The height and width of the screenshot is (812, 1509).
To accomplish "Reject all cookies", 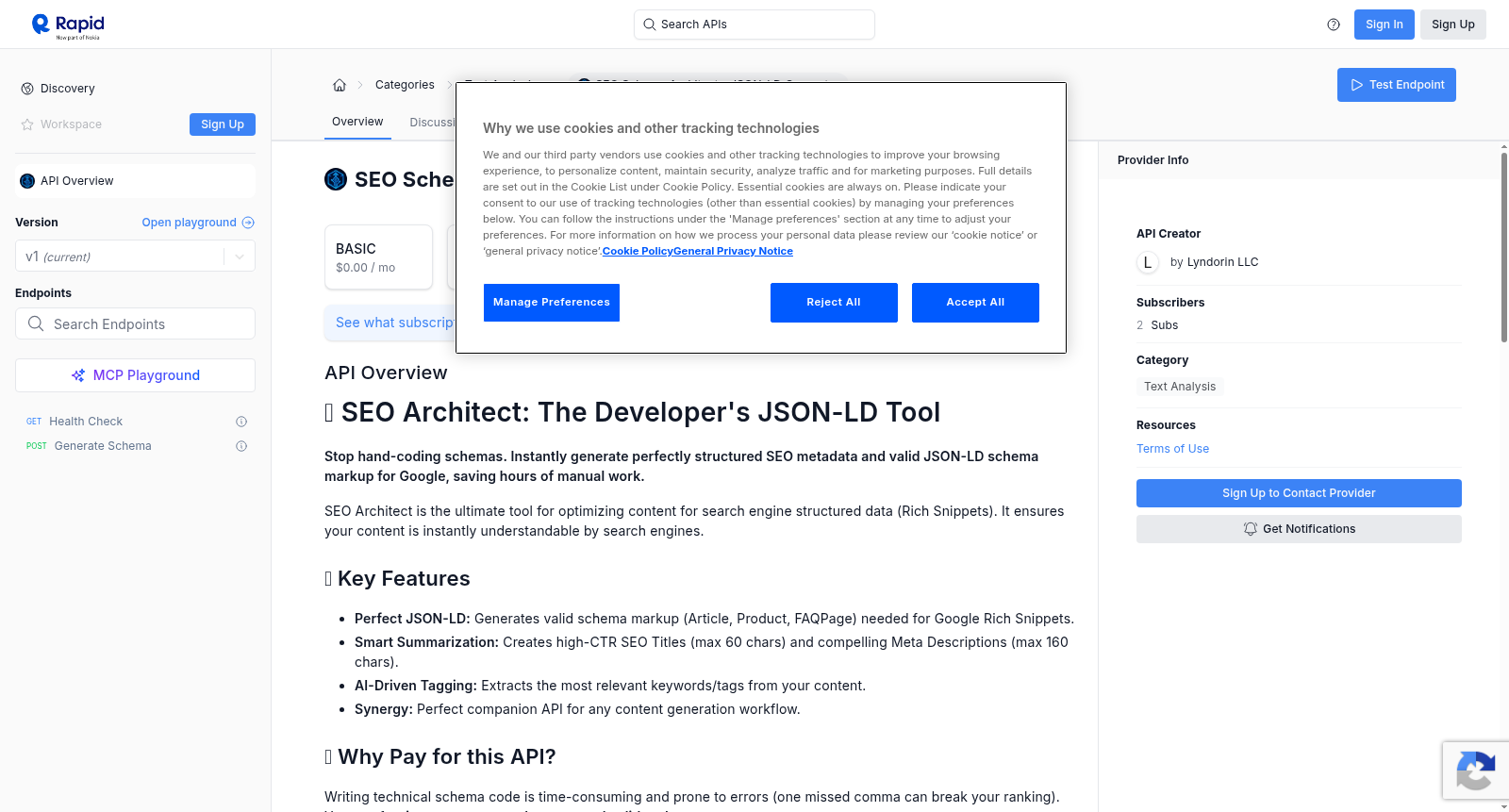I will coord(834,303).
